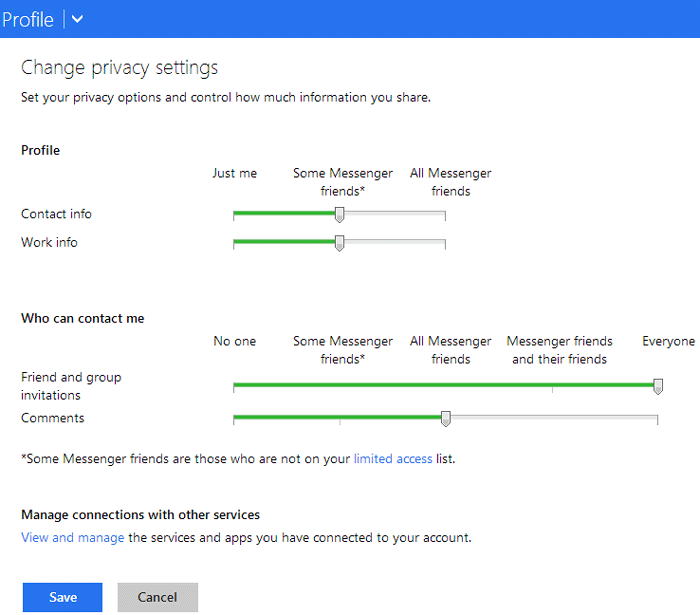The height and width of the screenshot is (615, 700).
Task: Click the 'Change privacy settings' heading
Action: [x=119, y=68]
